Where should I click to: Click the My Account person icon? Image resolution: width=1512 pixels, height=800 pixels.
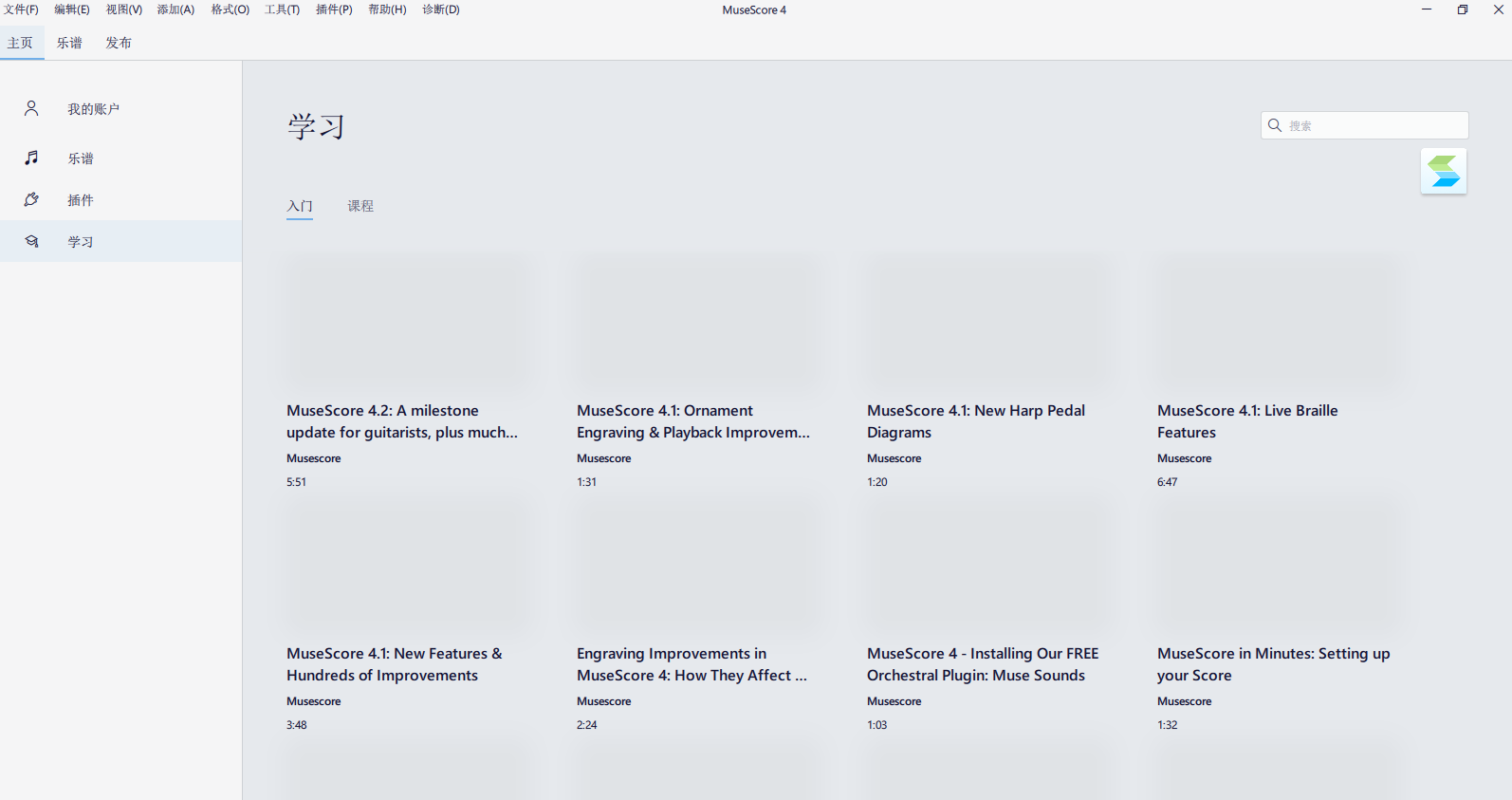click(x=31, y=108)
